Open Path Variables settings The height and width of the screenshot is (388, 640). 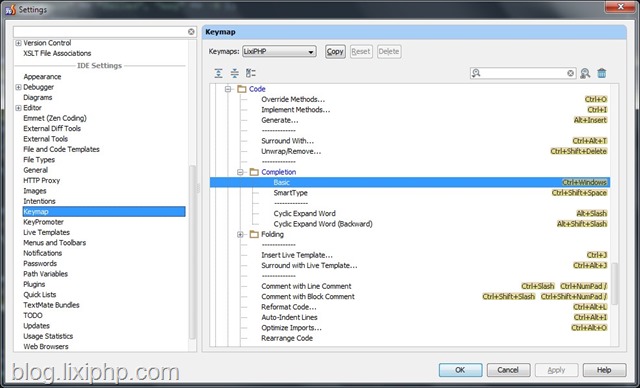pyautogui.click(x=46, y=274)
